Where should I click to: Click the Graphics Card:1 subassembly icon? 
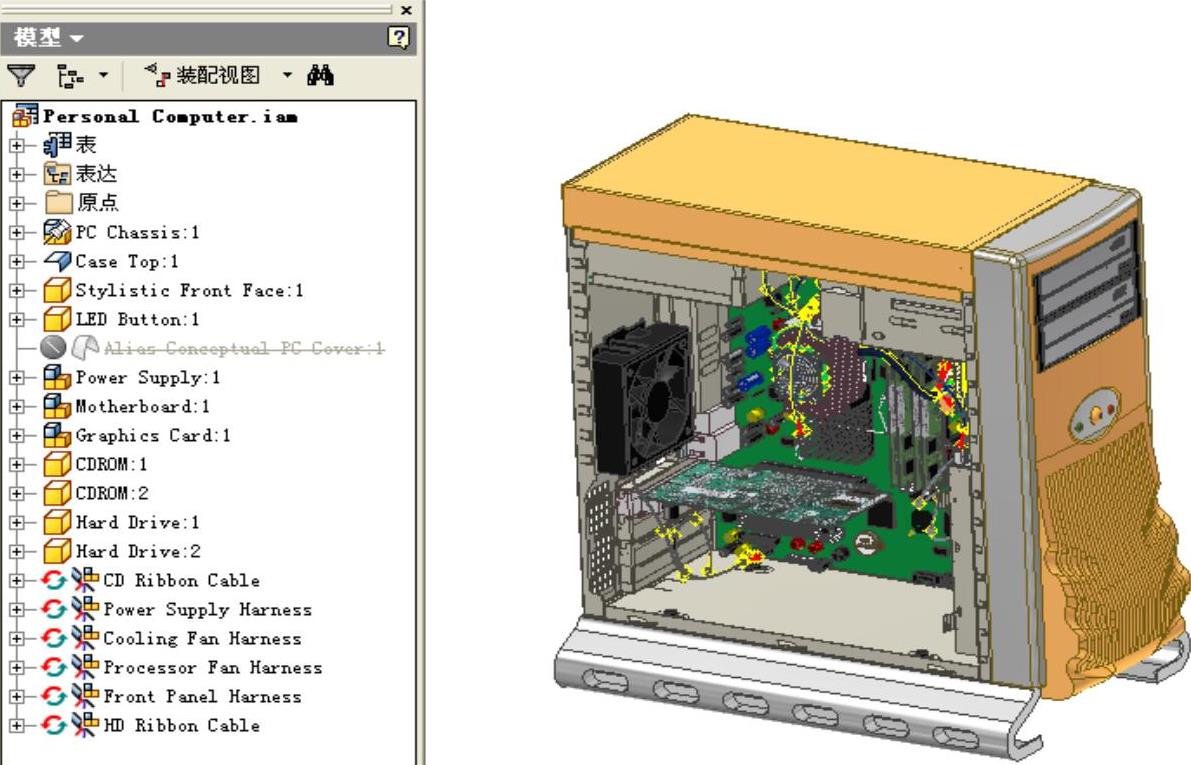tap(57, 435)
